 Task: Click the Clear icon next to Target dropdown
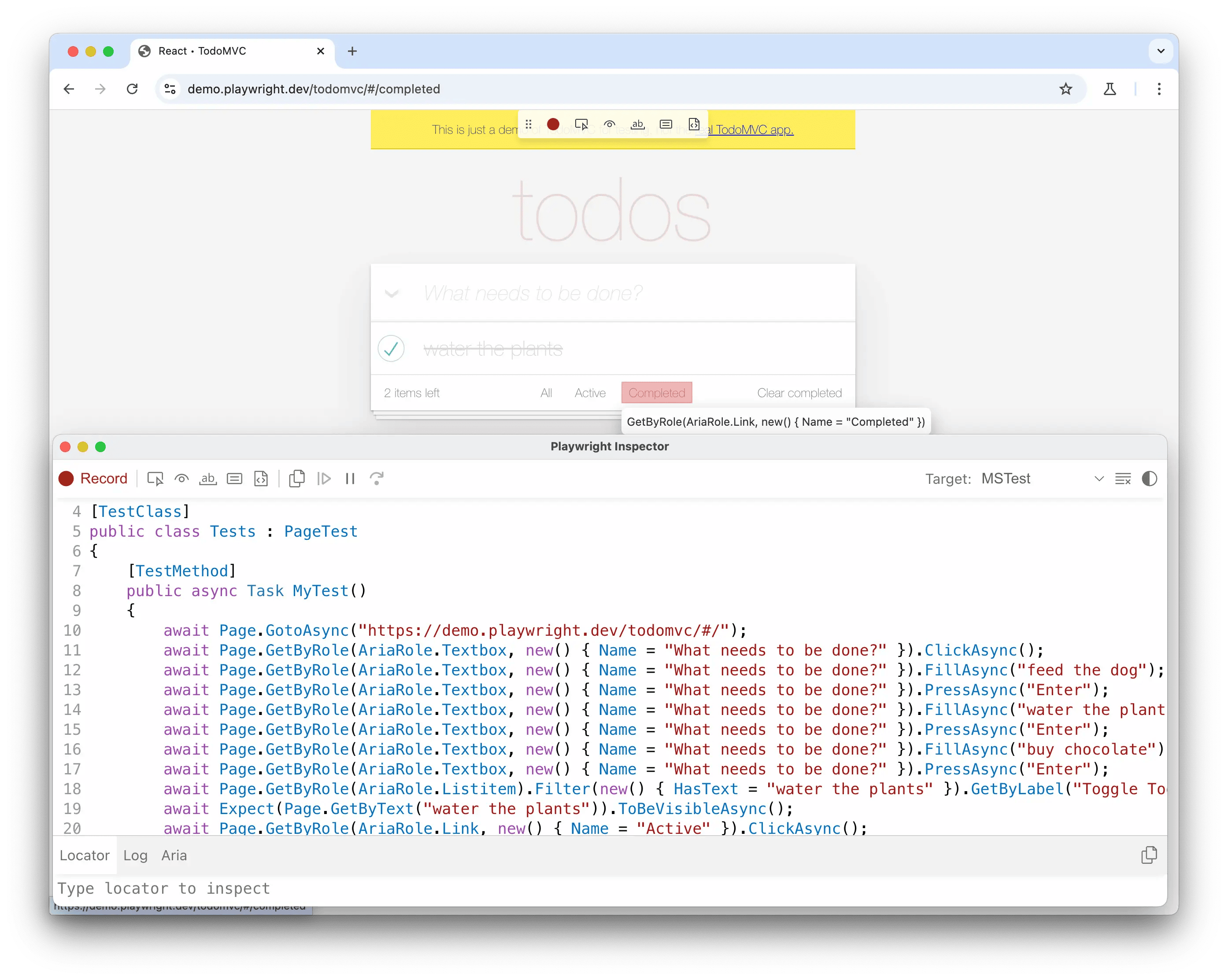point(1123,479)
